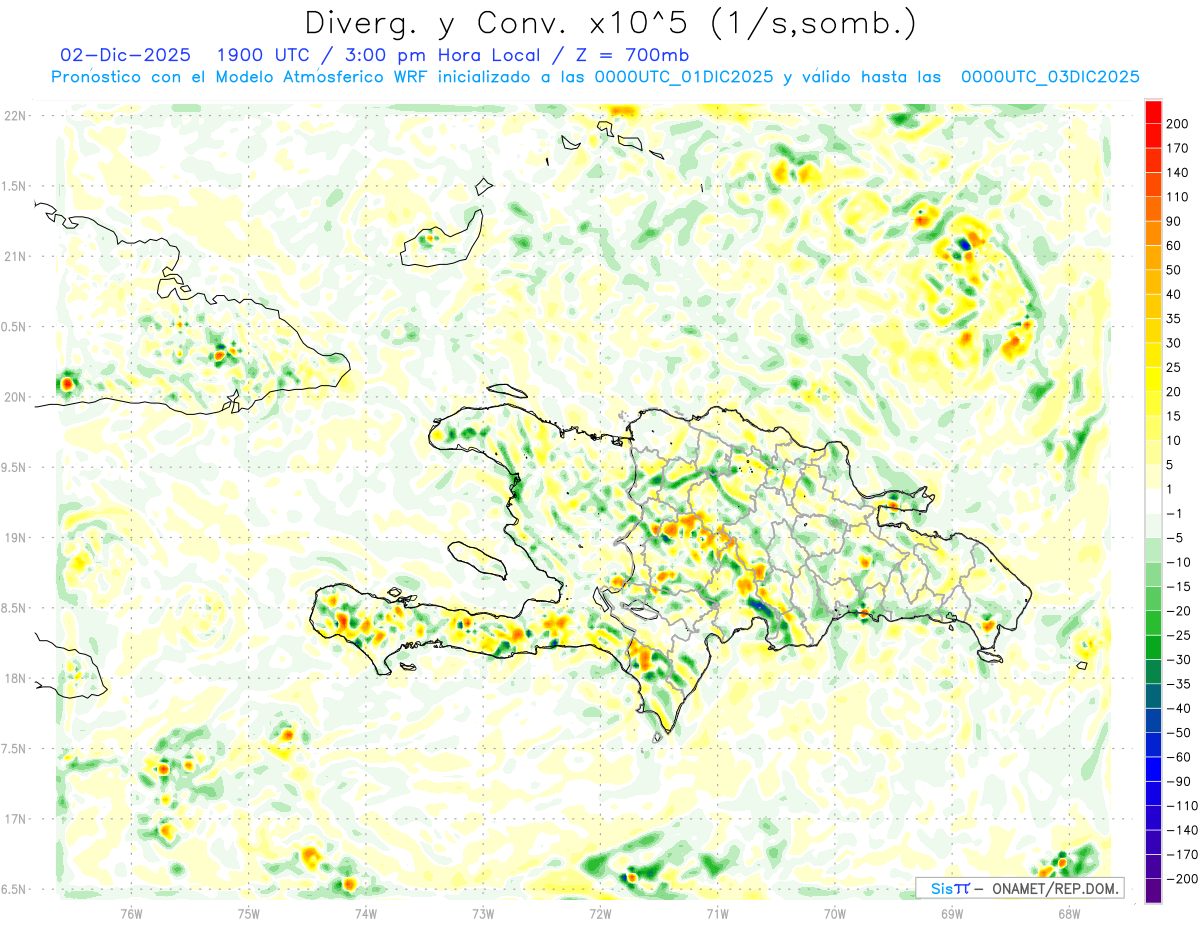This screenshot has height=927, width=1200.
Task: Click the colorbar value '170'
Action: pos(1178,148)
